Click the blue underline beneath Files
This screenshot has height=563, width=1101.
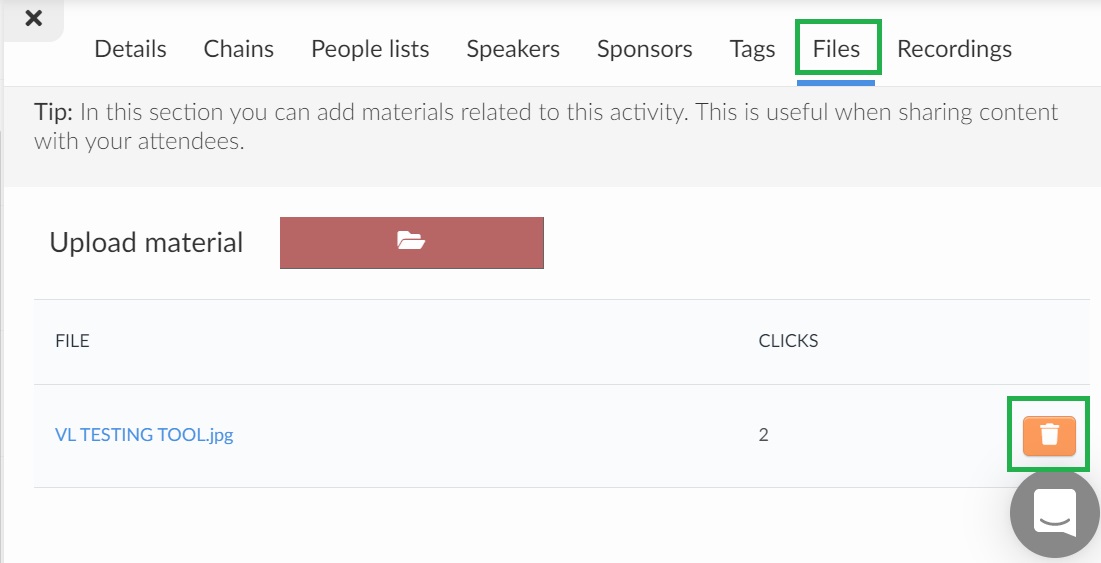pyautogui.click(x=836, y=83)
